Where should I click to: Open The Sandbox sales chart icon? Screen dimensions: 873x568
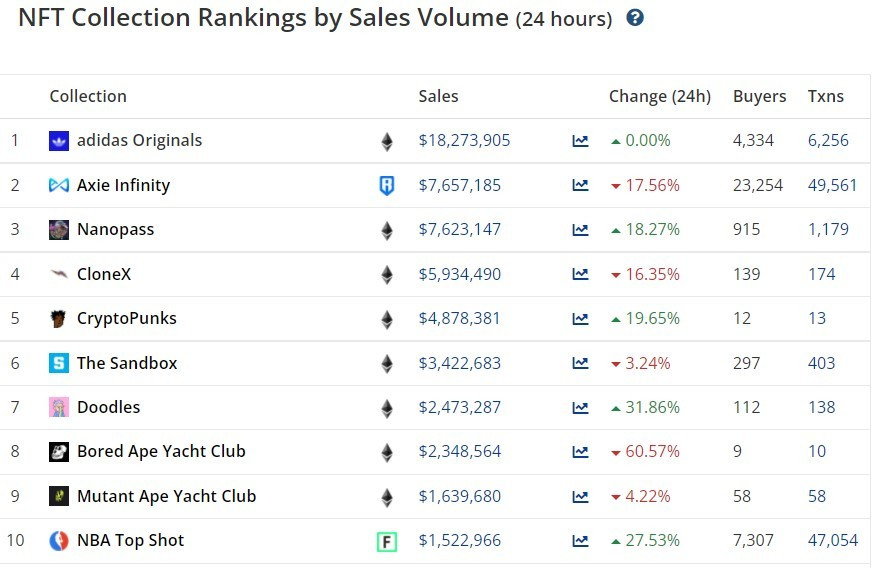[580, 364]
